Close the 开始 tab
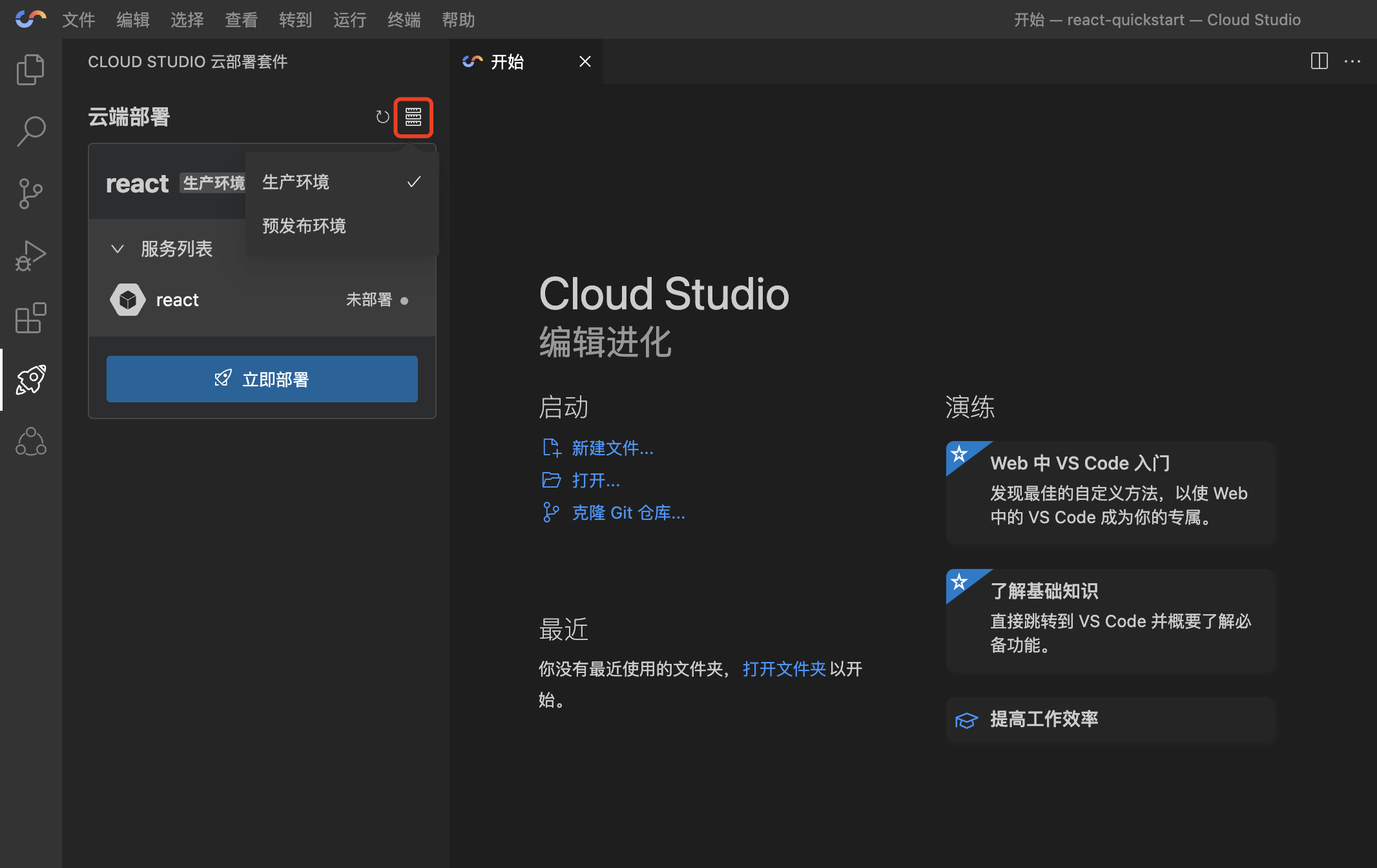The height and width of the screenshot is (868, 1377). [x=585, y=61]
